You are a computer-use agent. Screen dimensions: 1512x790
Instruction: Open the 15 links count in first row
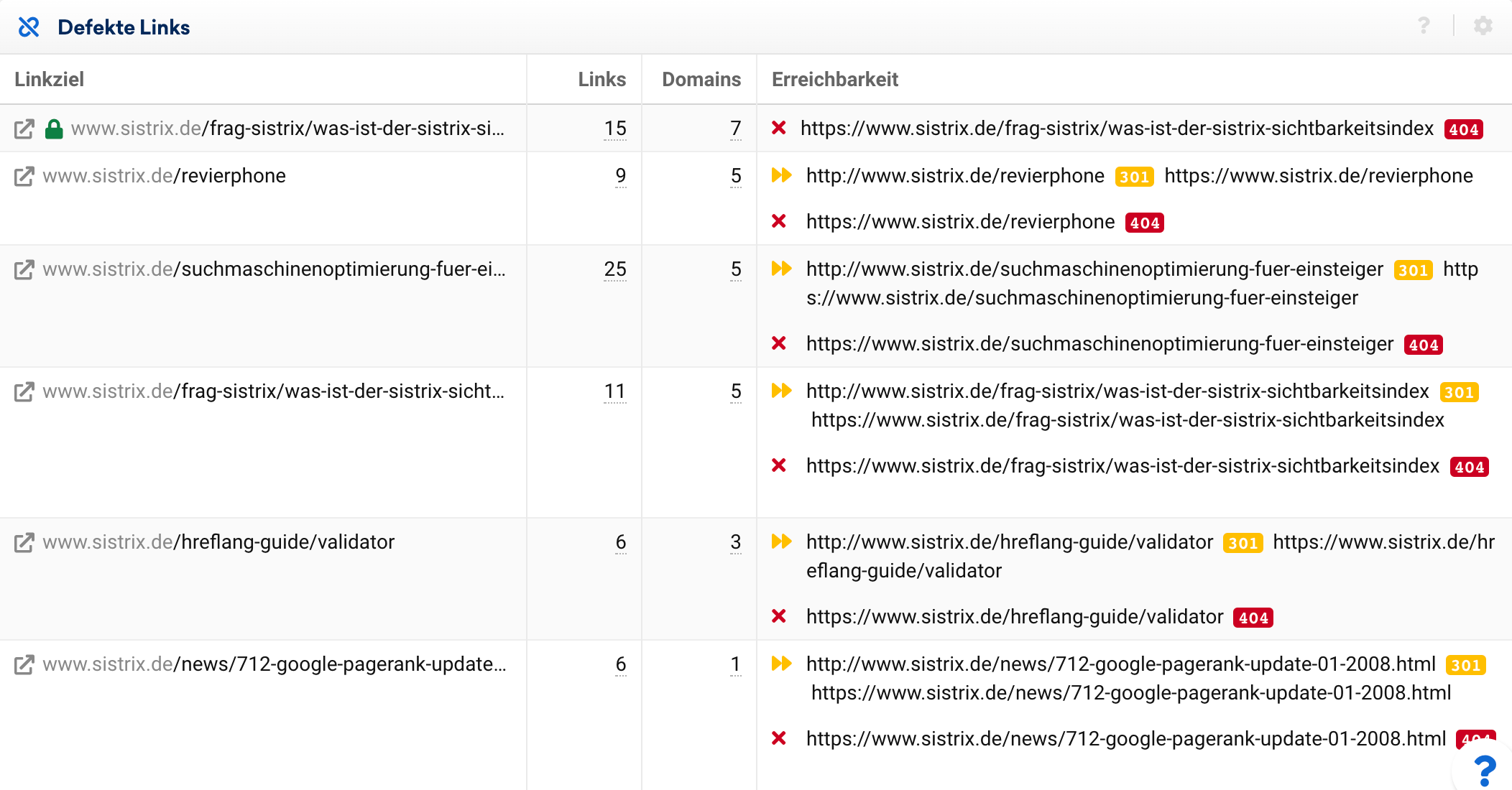tap(614, 129)
